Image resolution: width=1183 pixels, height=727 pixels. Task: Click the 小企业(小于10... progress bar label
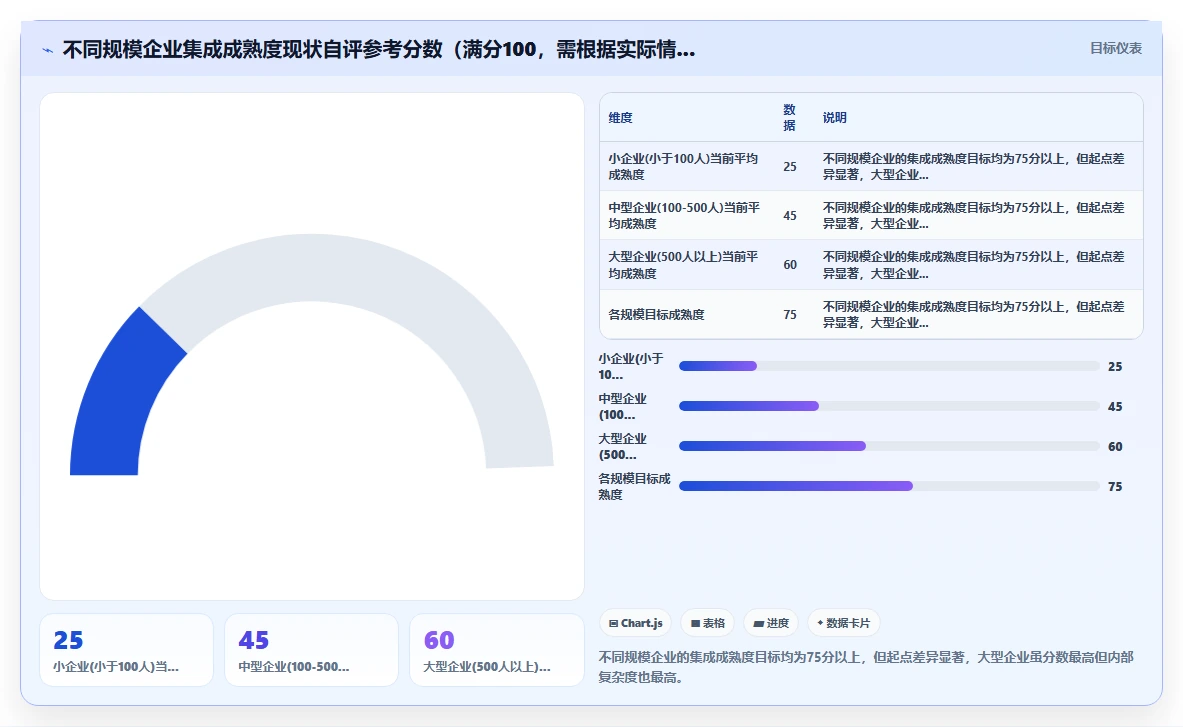coord(631,367)
